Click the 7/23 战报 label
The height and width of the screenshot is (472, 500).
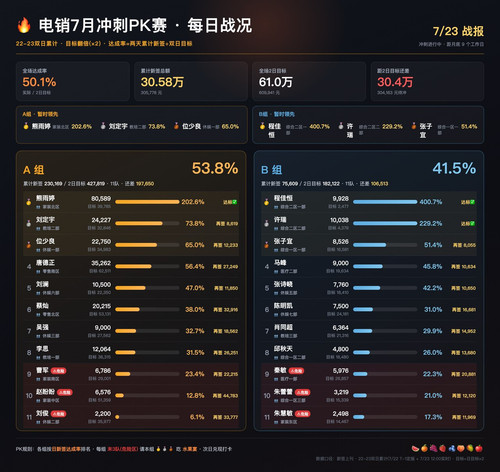458,31
